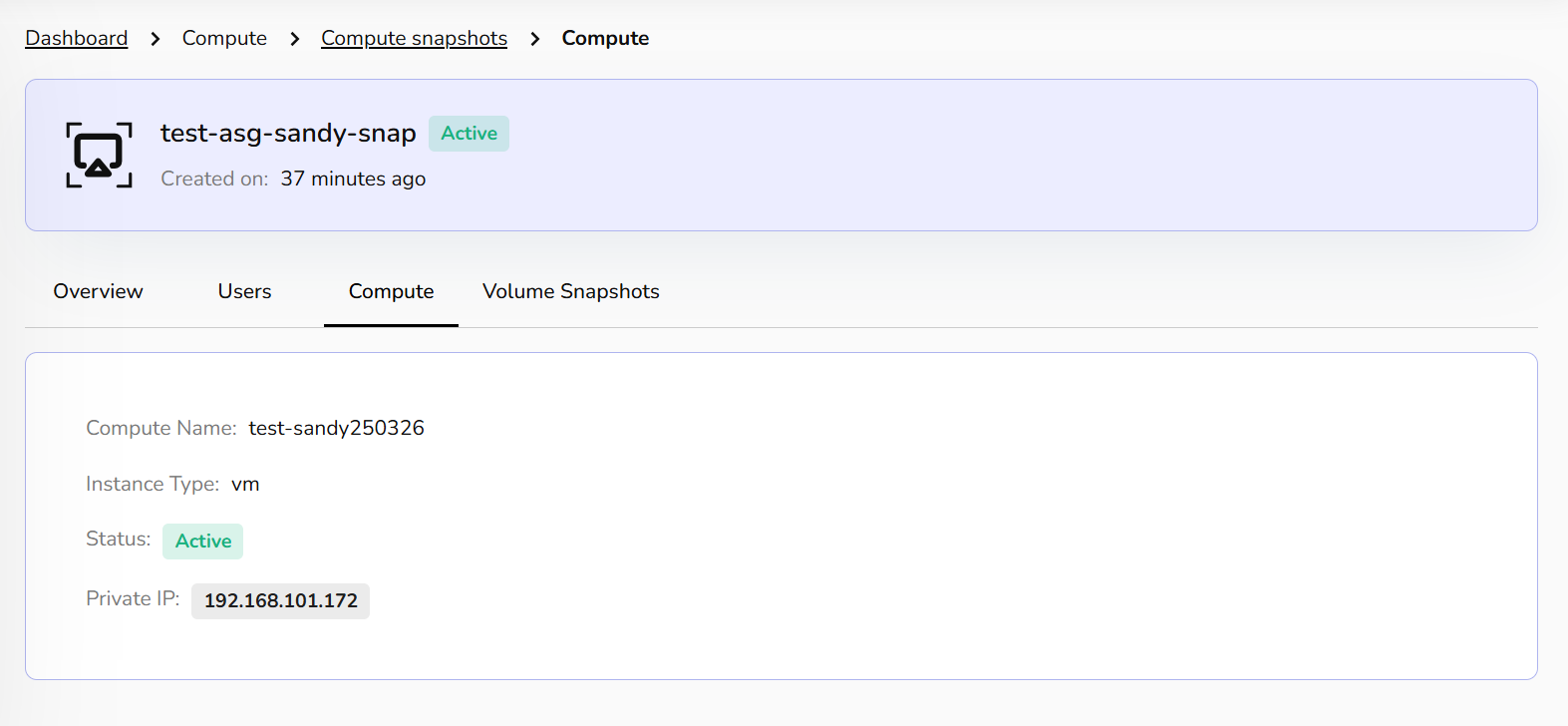
Task: Click the chevron before Compute snapshots breadcrumb
Action: pyautogui.click(x=294, y=39)
